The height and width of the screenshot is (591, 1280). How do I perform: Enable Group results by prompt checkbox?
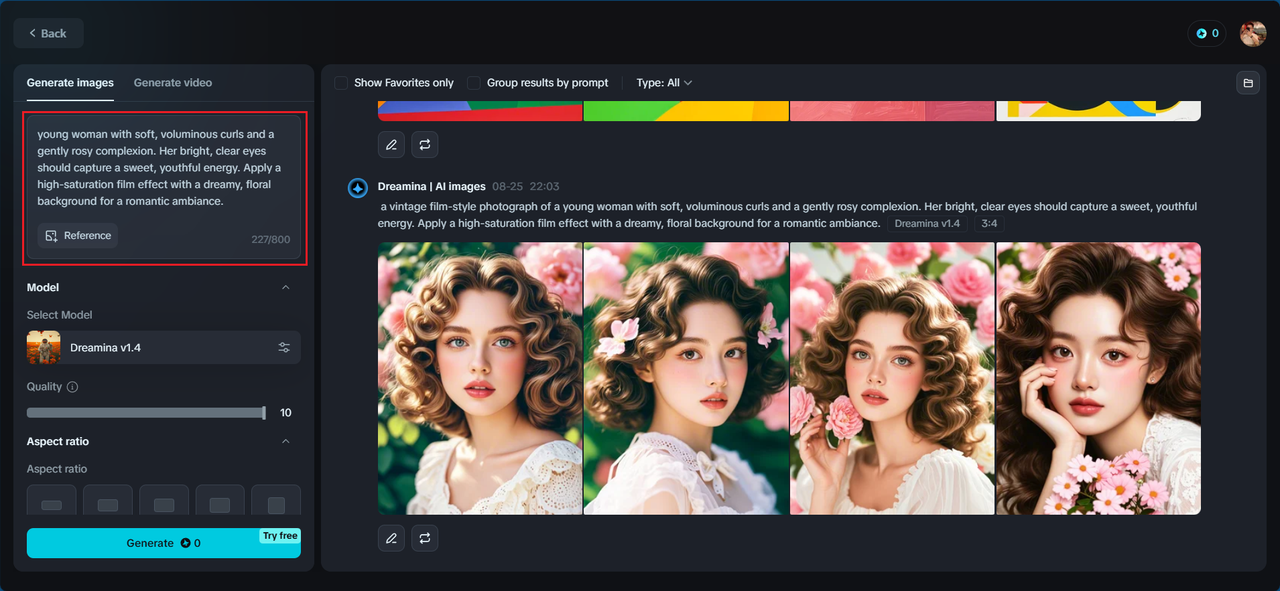(474, 83)
